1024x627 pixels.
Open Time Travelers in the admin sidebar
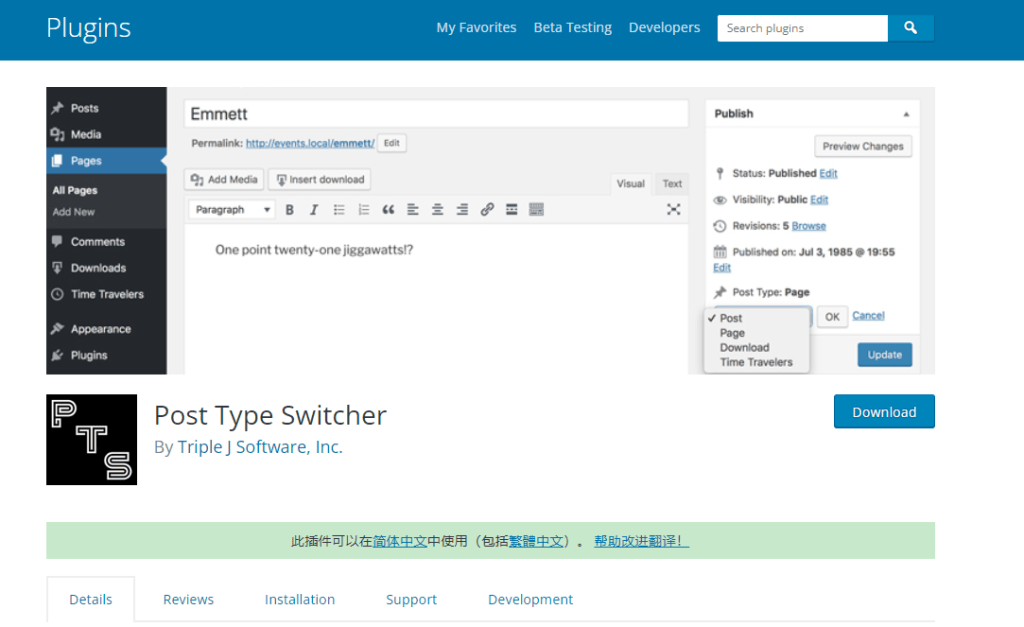coord(106,294)
